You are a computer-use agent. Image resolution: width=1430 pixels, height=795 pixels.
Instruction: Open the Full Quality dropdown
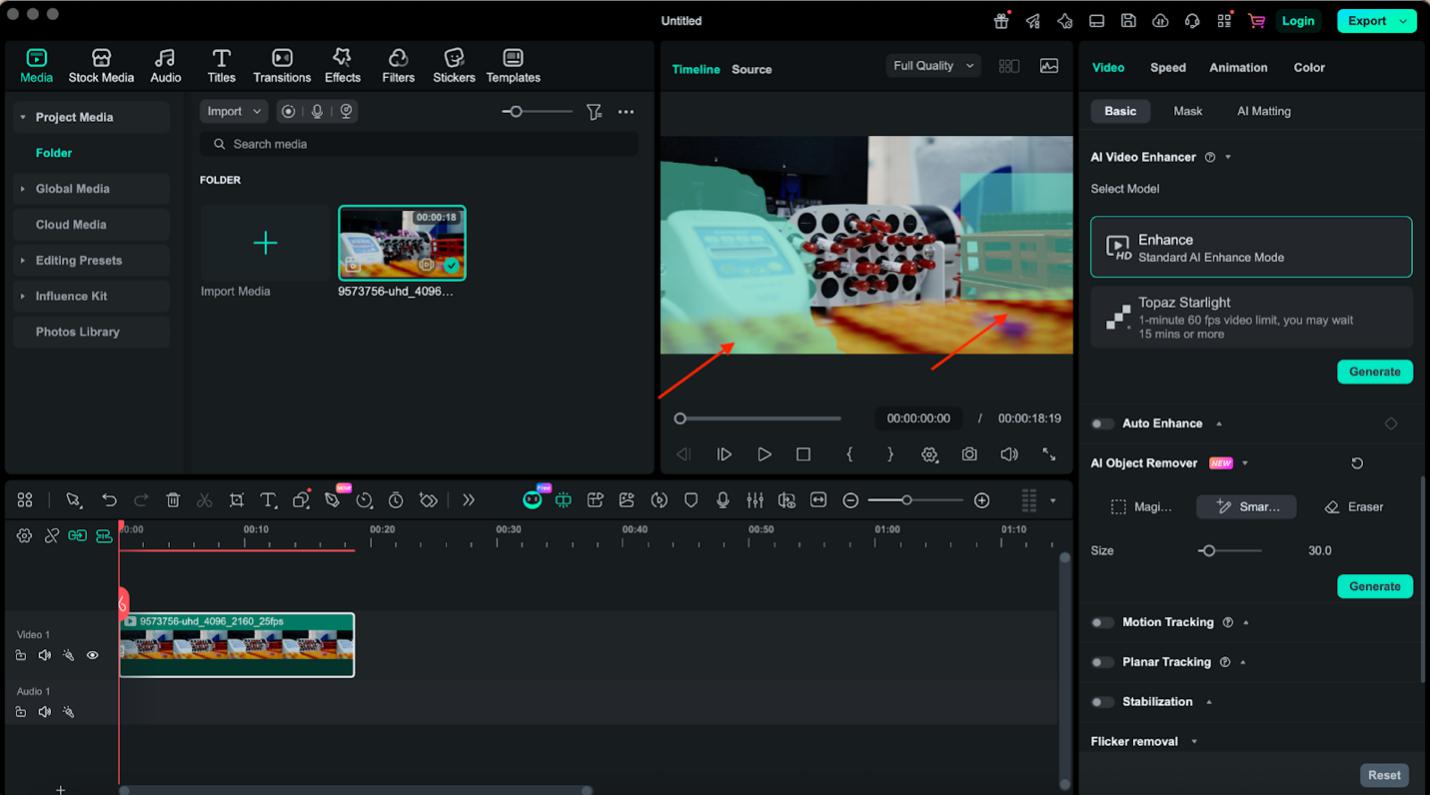coord(932,66)
